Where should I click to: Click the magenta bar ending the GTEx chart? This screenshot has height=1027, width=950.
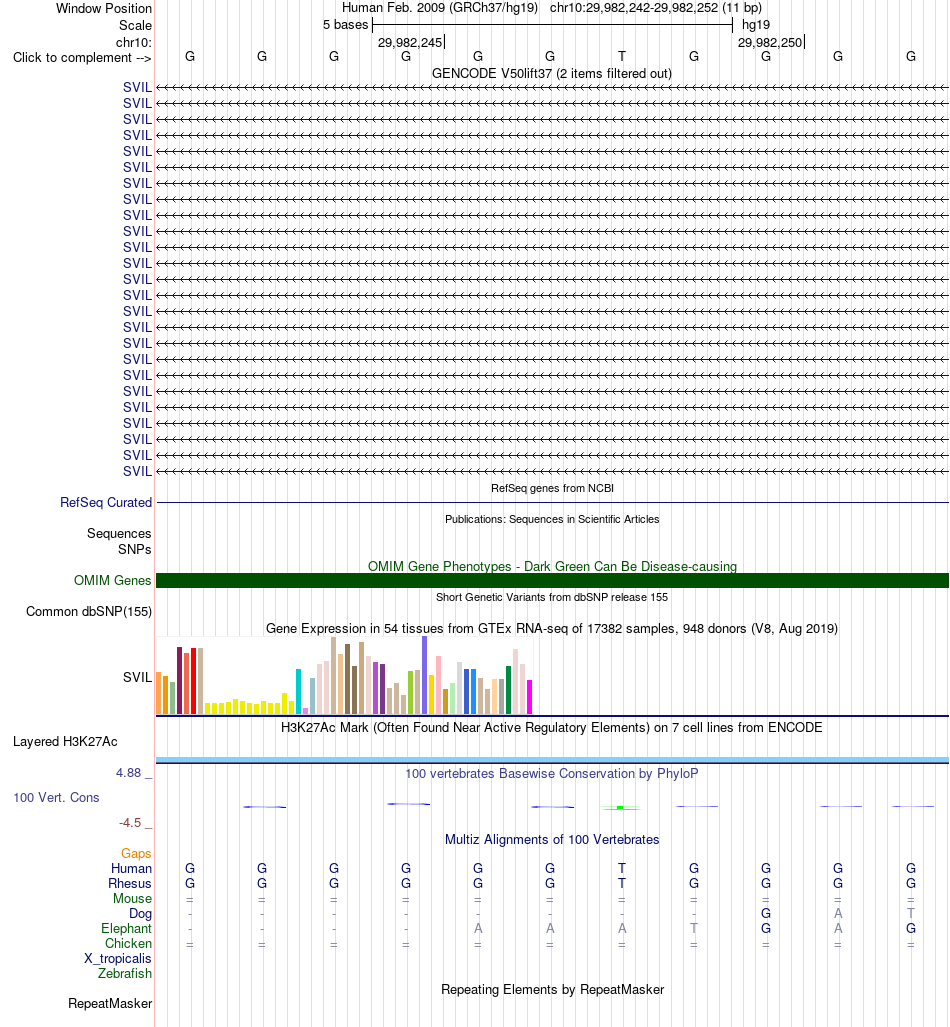click(529, 697)
